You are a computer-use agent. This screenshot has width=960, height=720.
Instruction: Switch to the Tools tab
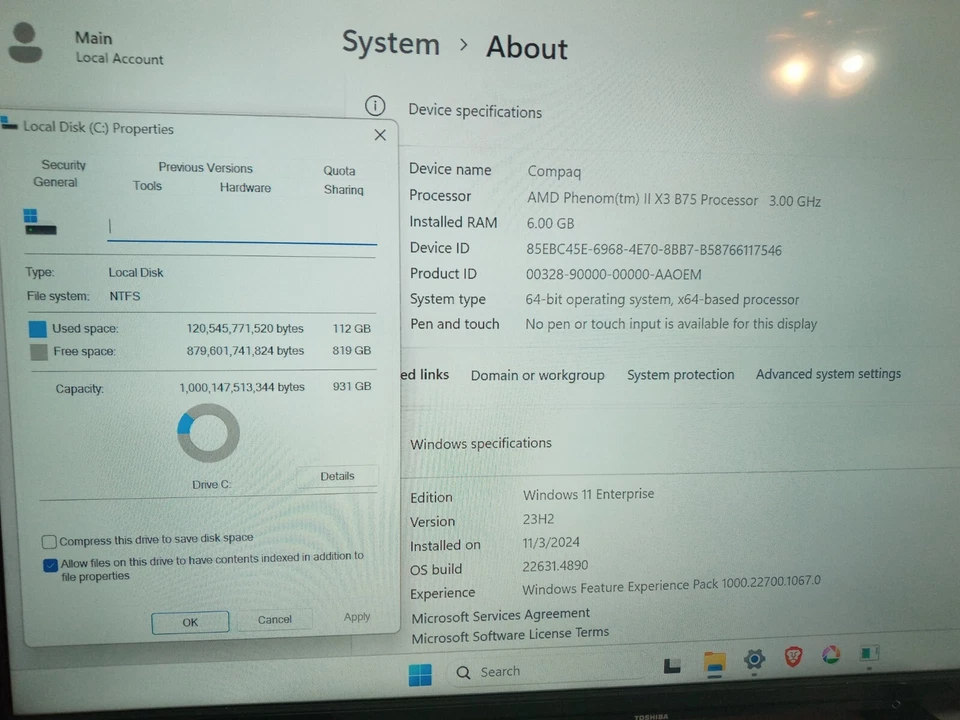[147, 185]
